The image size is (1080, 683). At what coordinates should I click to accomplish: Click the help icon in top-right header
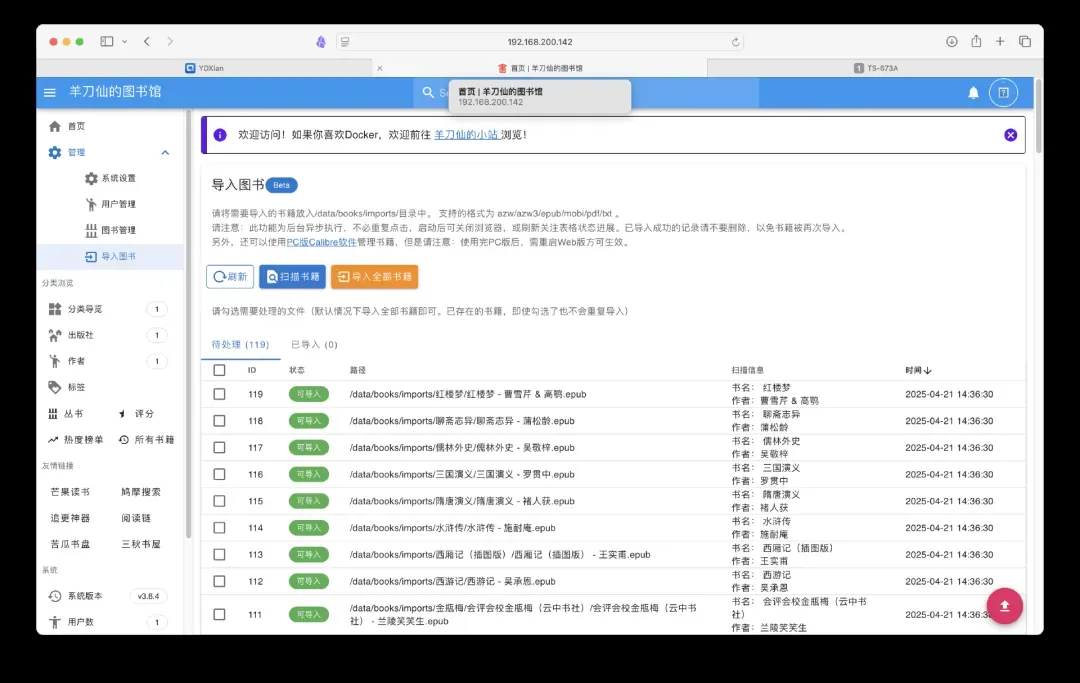[1003, 92]
